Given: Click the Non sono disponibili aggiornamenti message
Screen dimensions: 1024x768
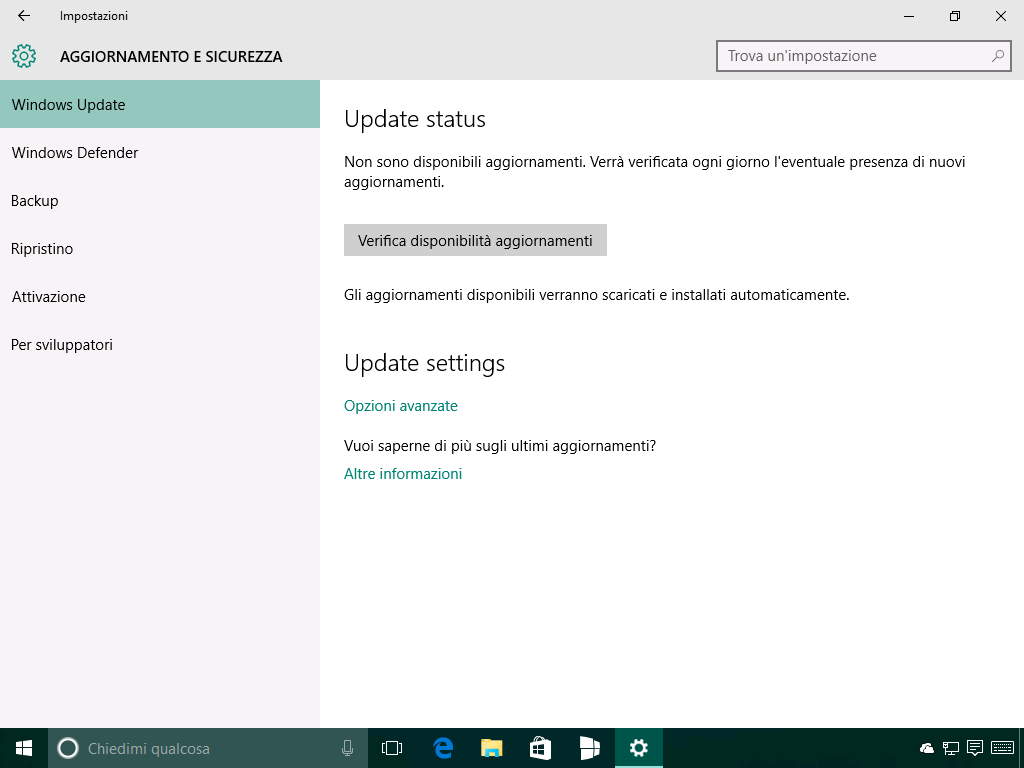Looking at the screenshot, I should (654, 172).
